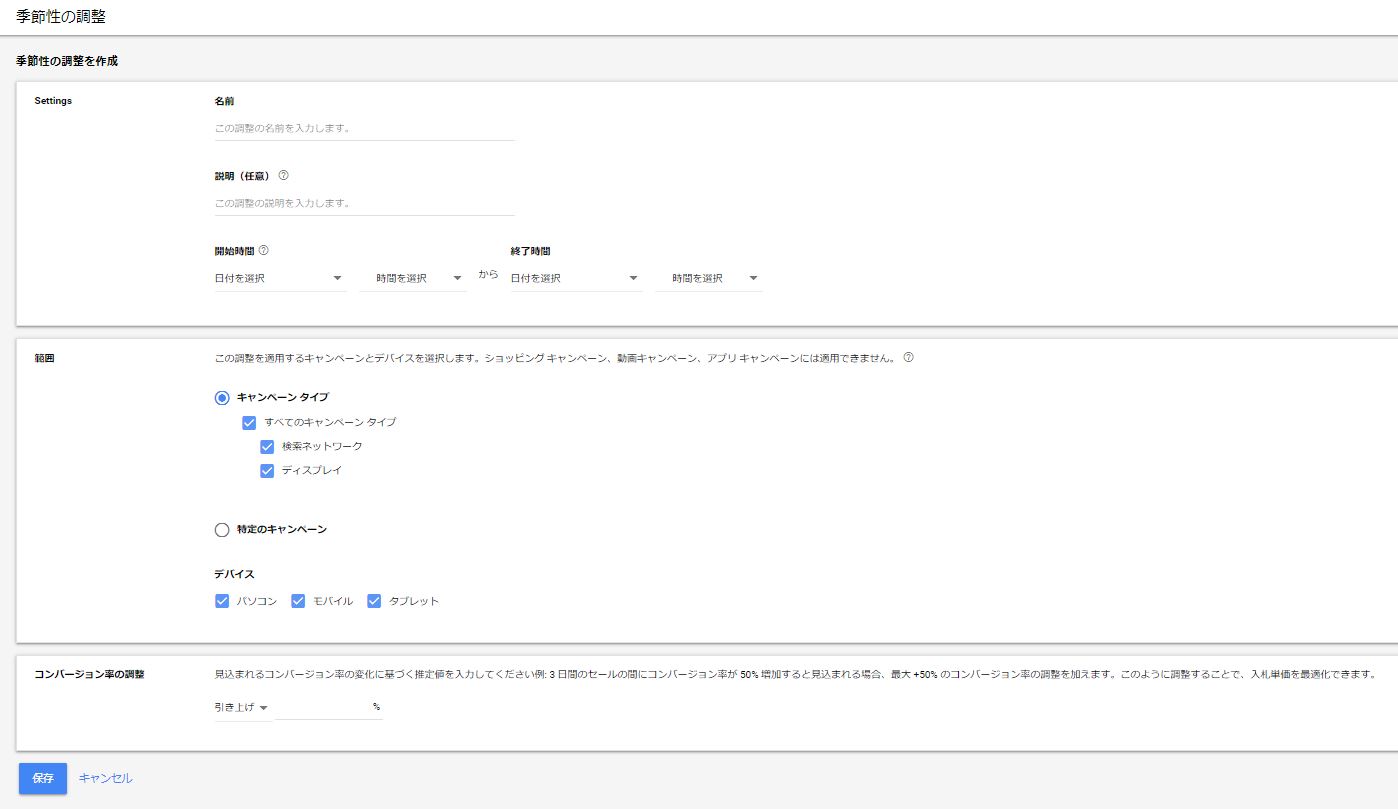Image resolution: width=1398 pixels, height=809 pixels.
Task: Toggle モバイル device checkbox
Action: (298, 601)
